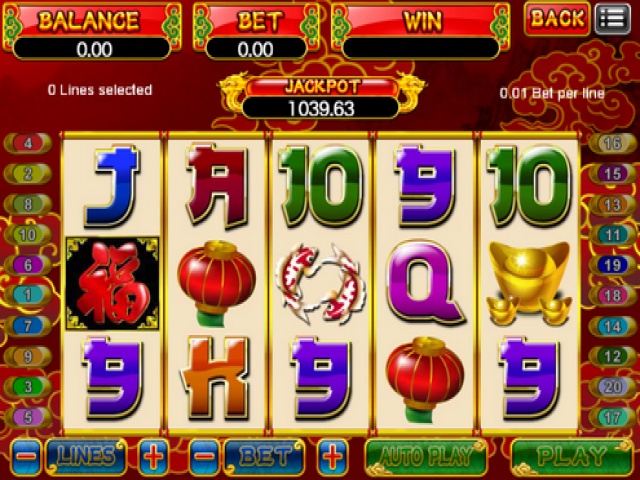Click the red A symbol on the top row
Image resolution: width=640 pixels, height=480 pixels.
(217, 185)
